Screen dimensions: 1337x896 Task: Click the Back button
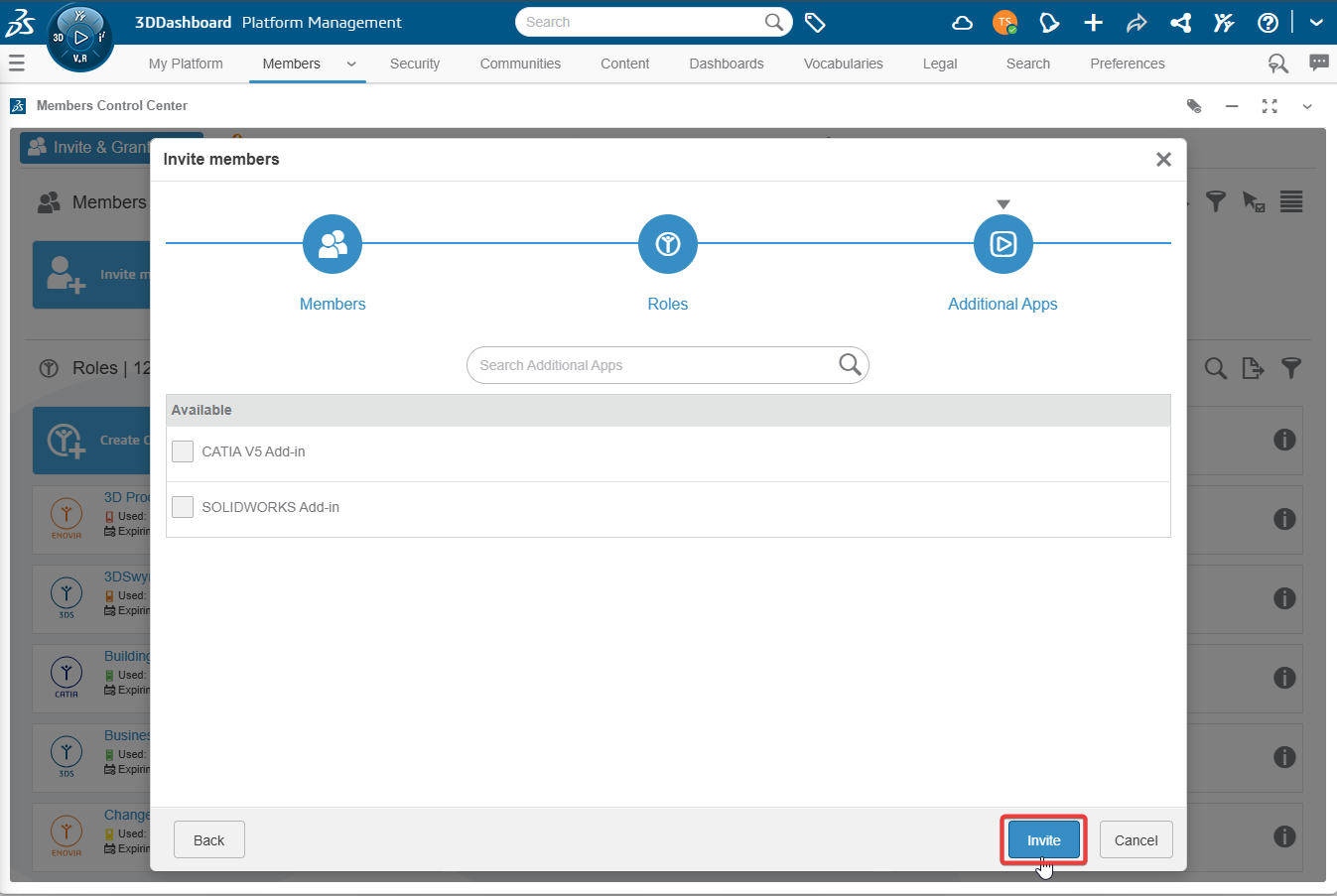click(209, 840)
